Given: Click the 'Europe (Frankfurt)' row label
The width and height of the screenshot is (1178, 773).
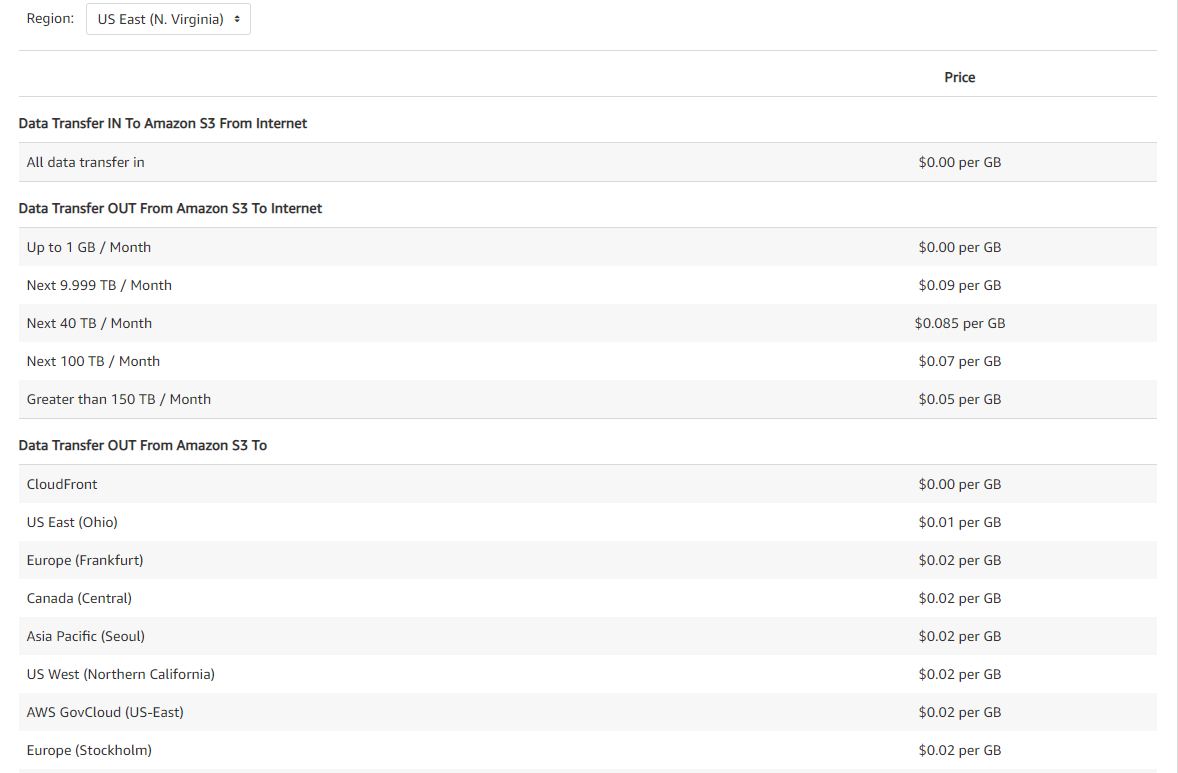Looking at the screenshot, I should point(85,560).
